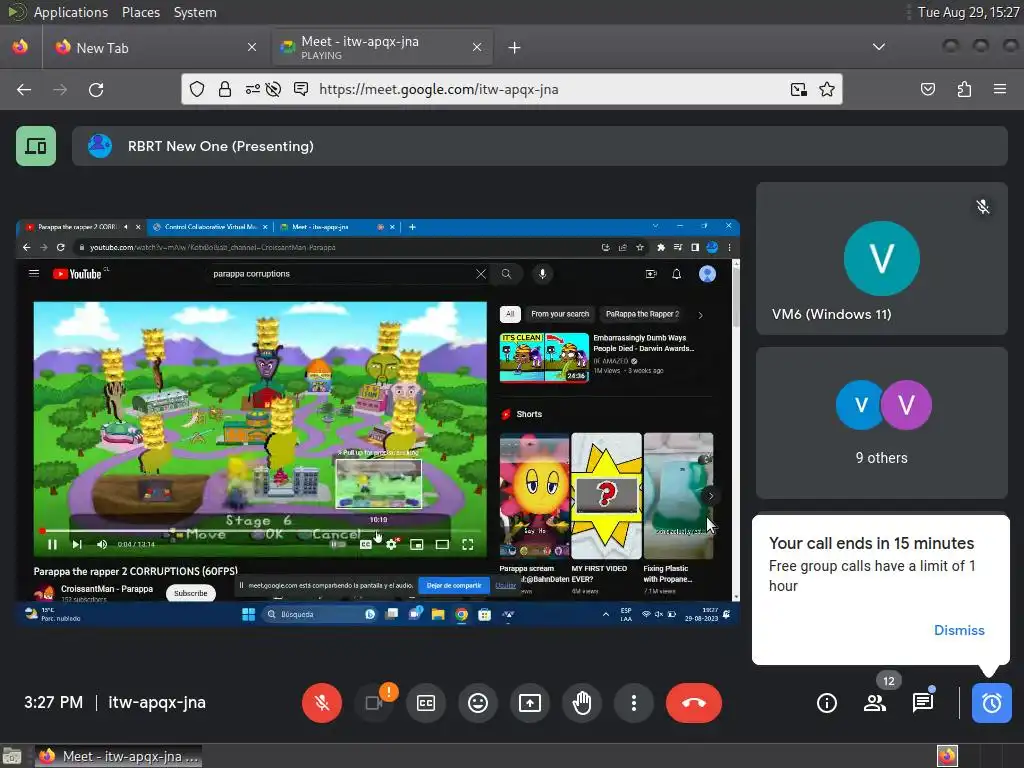This screenshot has height=768, width=1024.
Task: Click the shared screen presentation area
Action: click(x=377, y=423)
